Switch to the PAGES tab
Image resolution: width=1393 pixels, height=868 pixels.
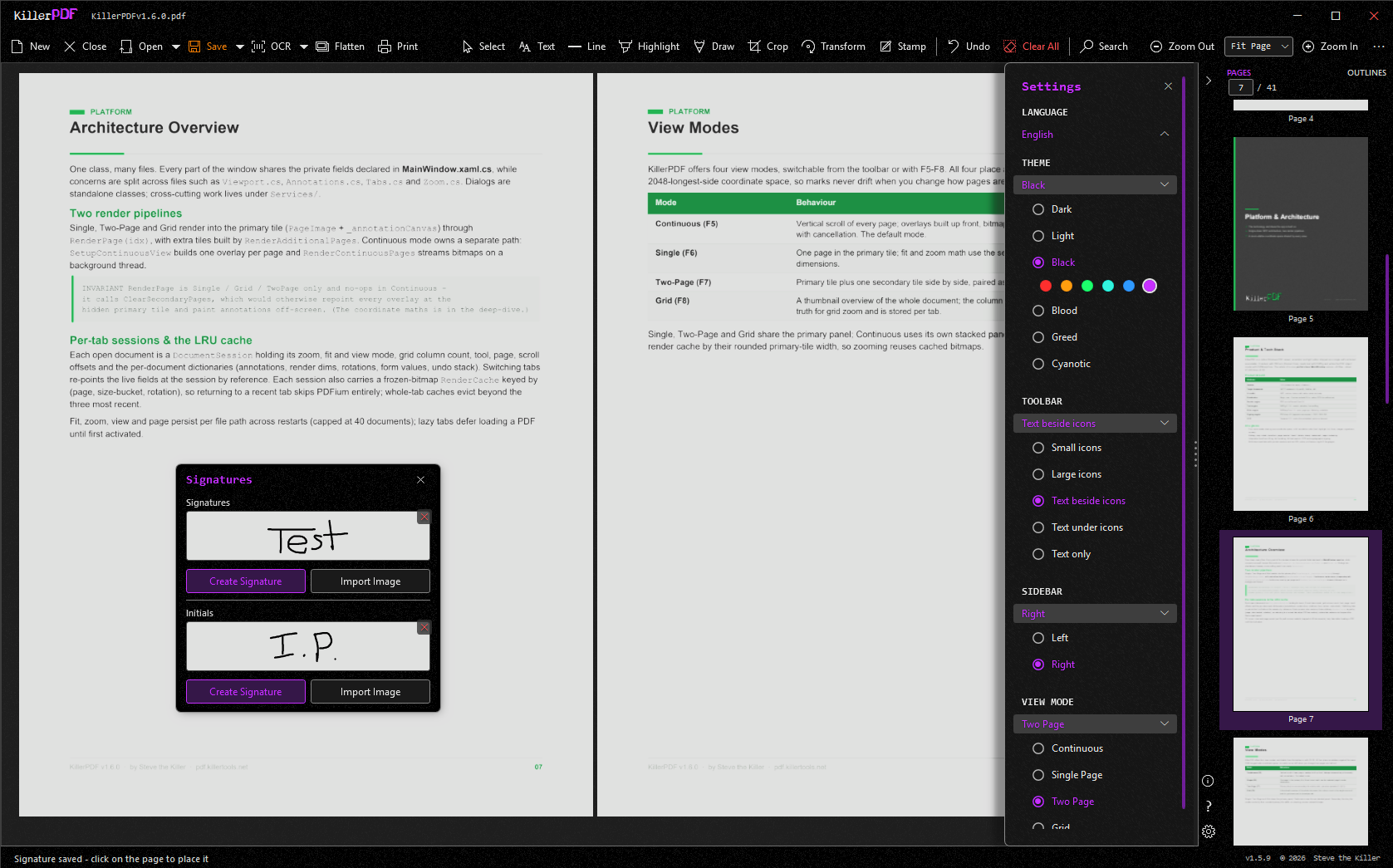point(1238,73)
